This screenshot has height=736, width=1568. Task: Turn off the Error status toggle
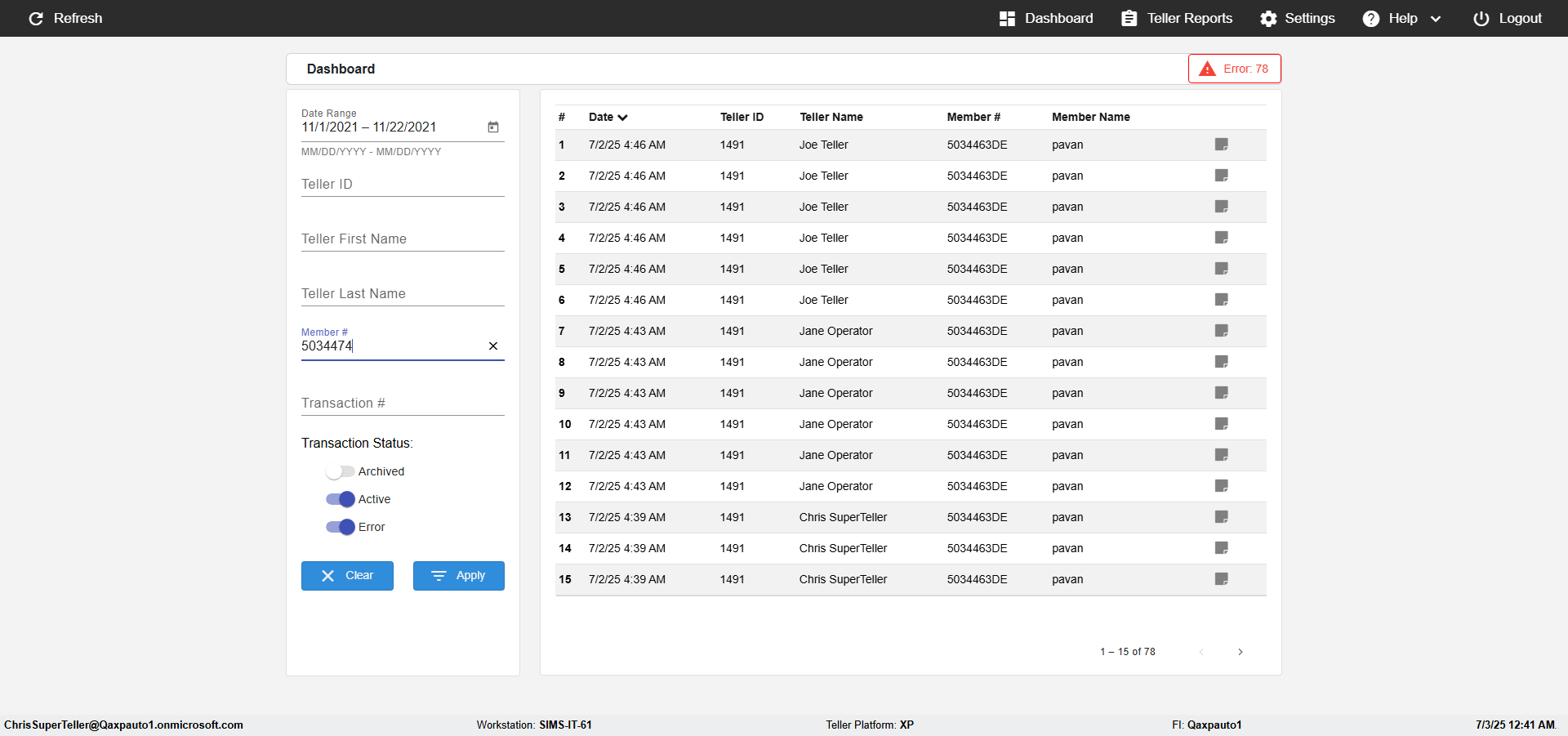tap(340, 527)
